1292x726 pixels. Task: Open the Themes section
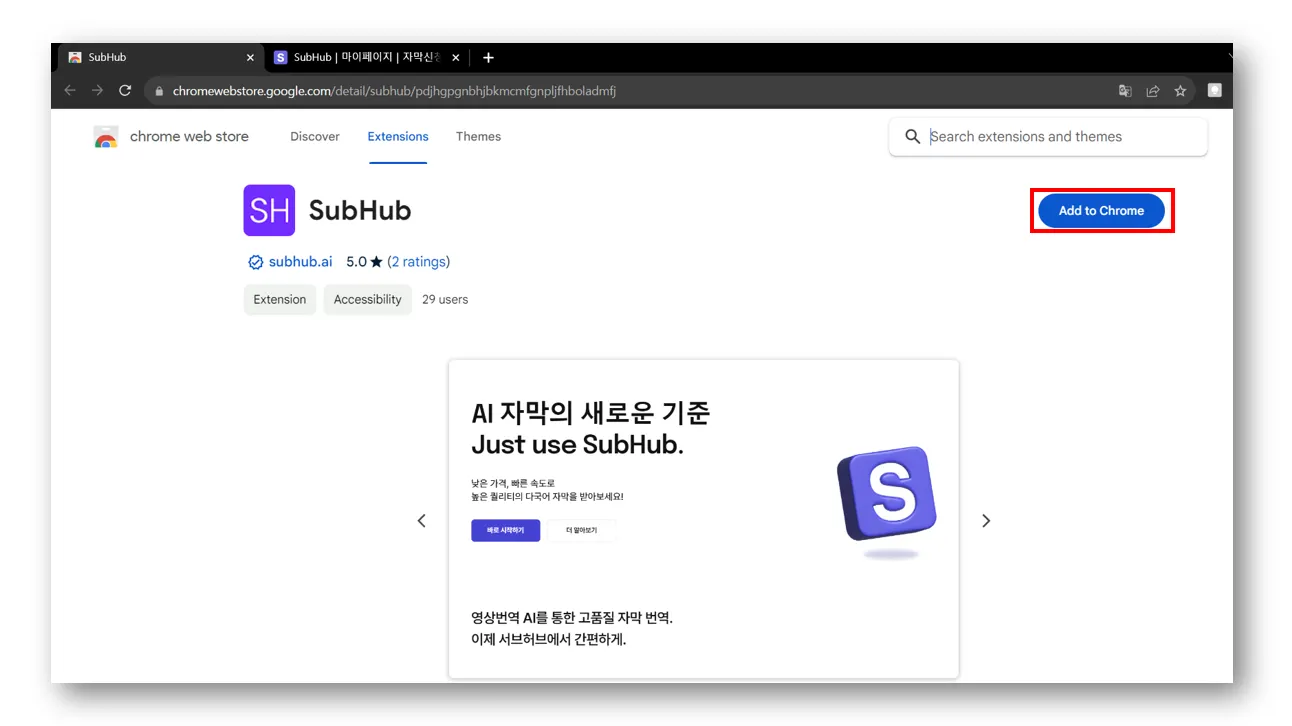coord(478,137)
